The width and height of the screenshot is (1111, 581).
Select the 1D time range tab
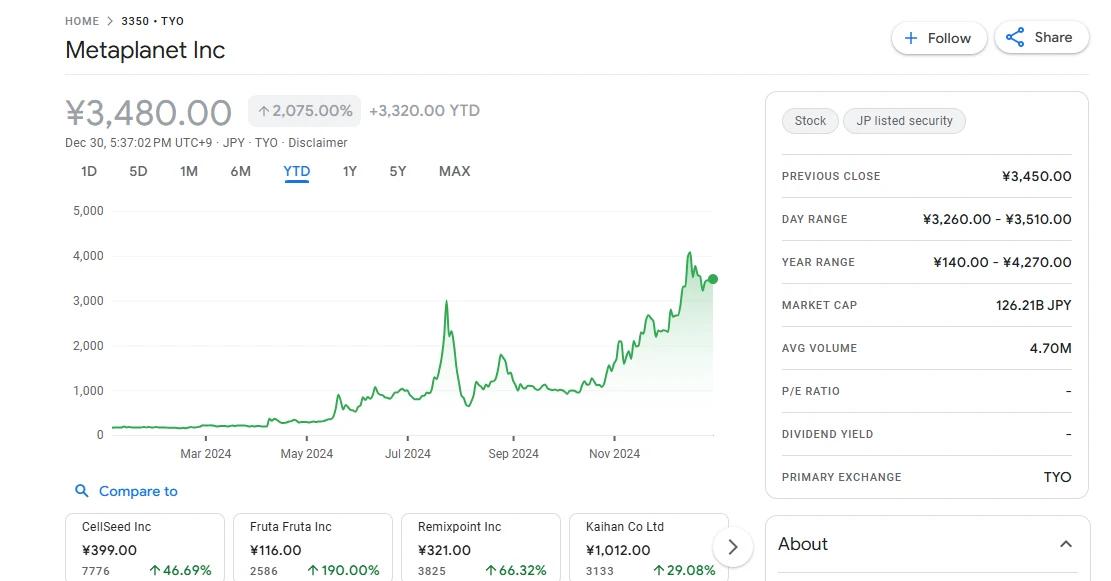click(89, 171)
